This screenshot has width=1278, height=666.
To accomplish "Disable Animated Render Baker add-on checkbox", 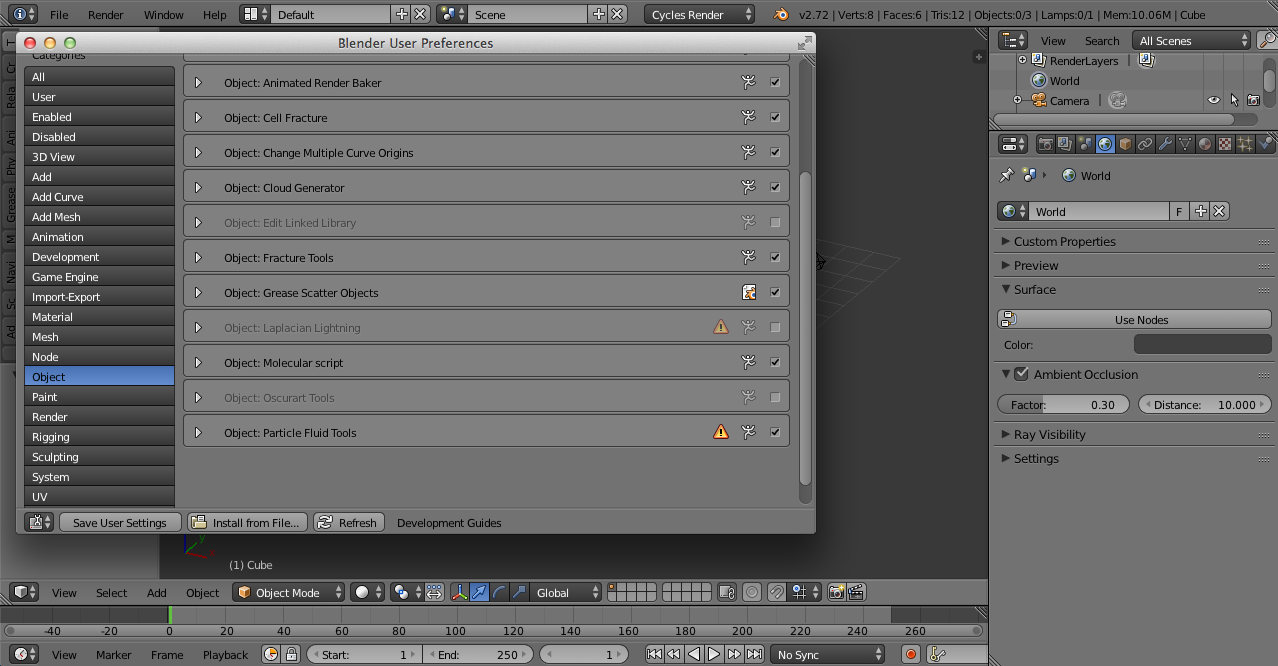I will click(775, 82).
